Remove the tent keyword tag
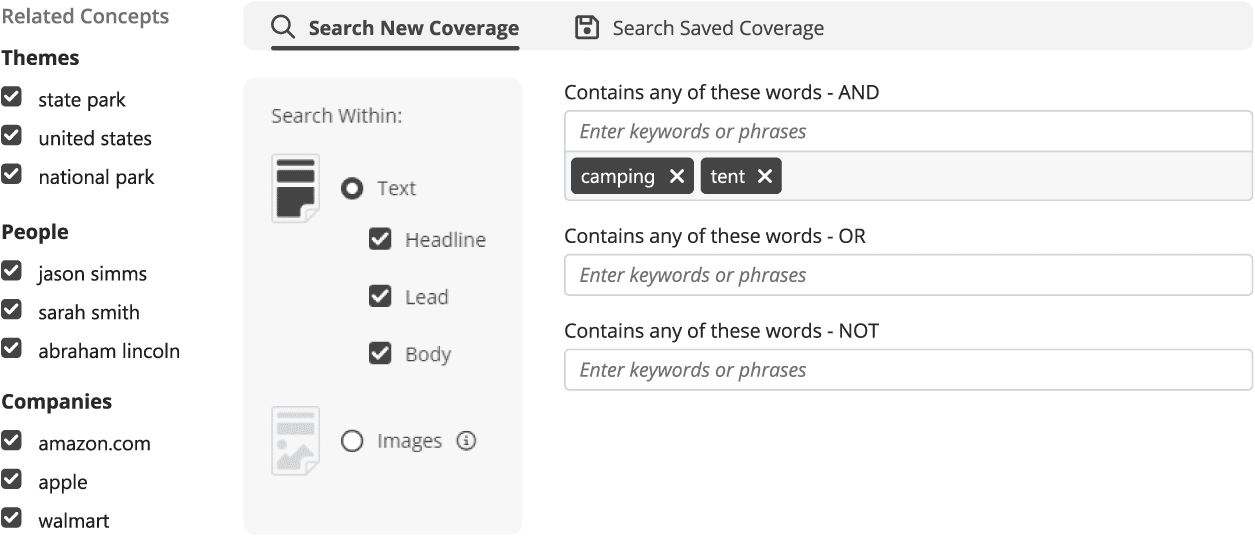The width and height of the screenshot is (1255, 536). point(765,176)
